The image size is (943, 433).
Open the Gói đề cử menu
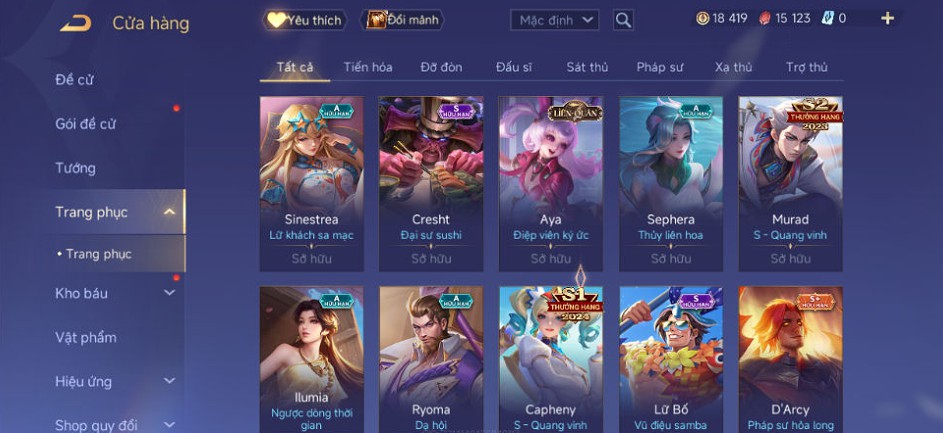point(85,124)
